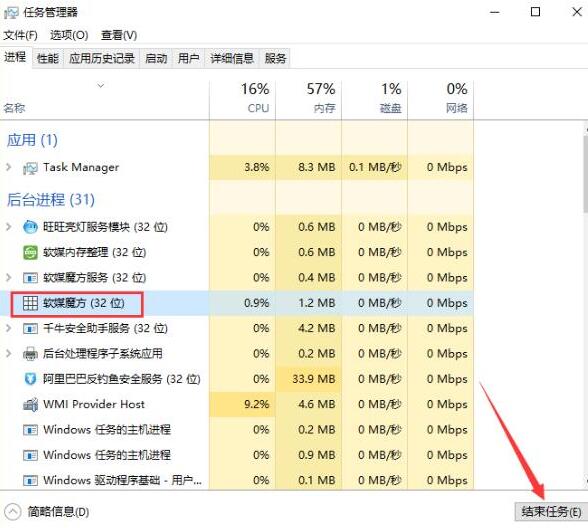Image resolution: width=588 pixels, height=528 pixels.
Task: Click the 结束任务(E) button
Action: point(551,512)
